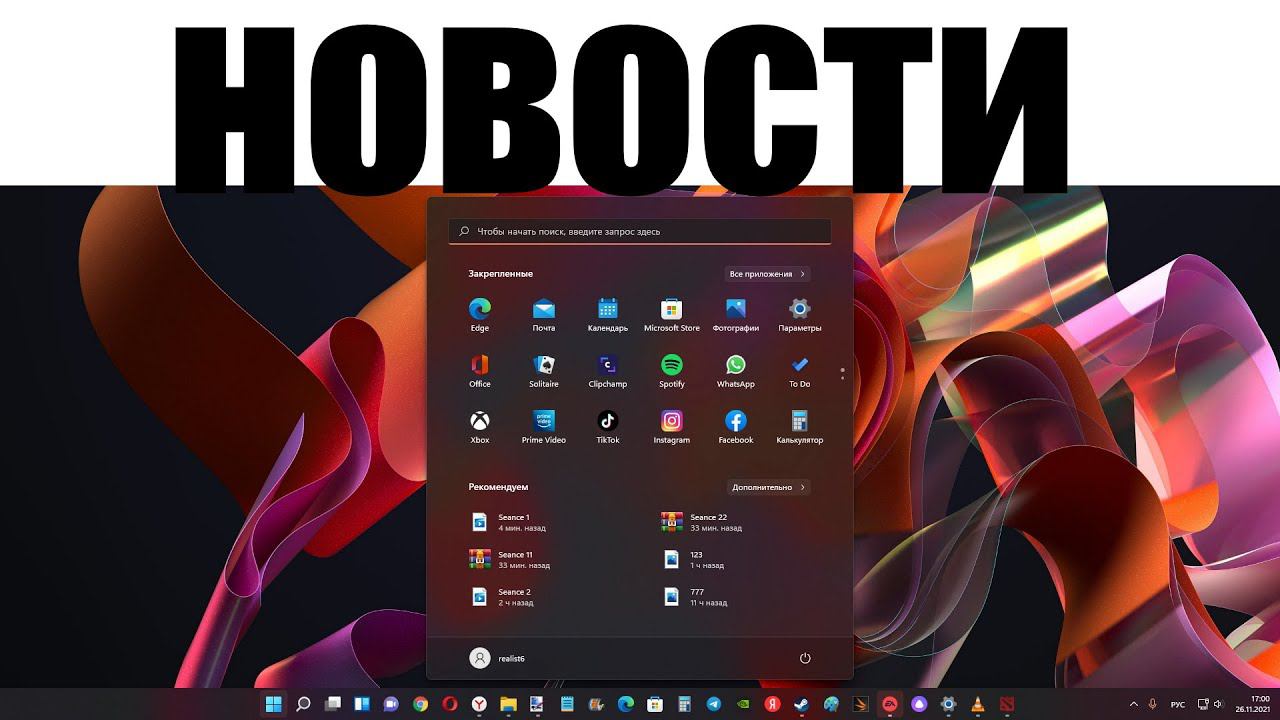Open Edge from pinned apps
The image size is (1280, 720).
click(480, 314)
